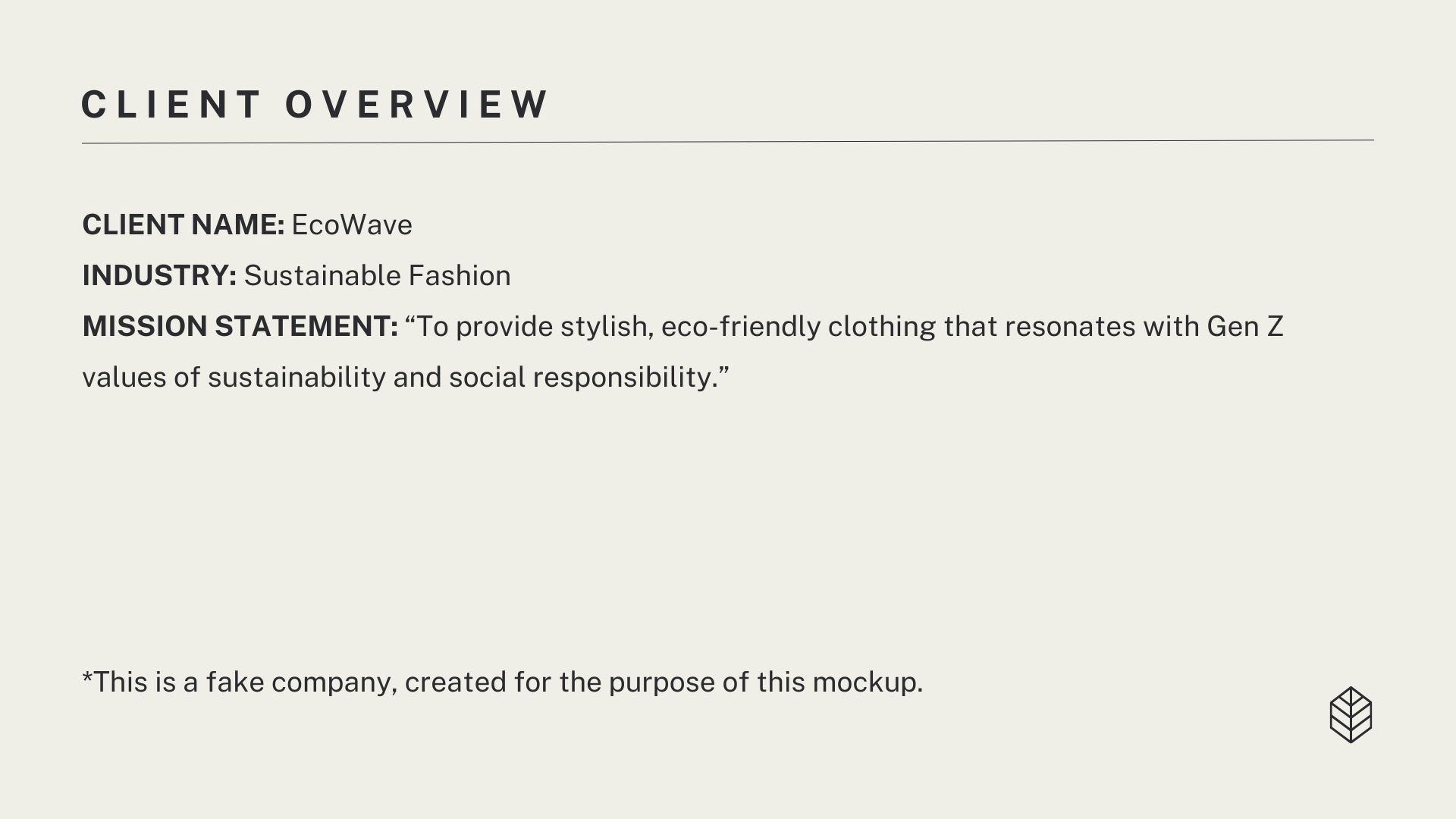Click the horizontal divider line under the title
The width and height of the screenshot is (1456, 819).
[728, 142]
